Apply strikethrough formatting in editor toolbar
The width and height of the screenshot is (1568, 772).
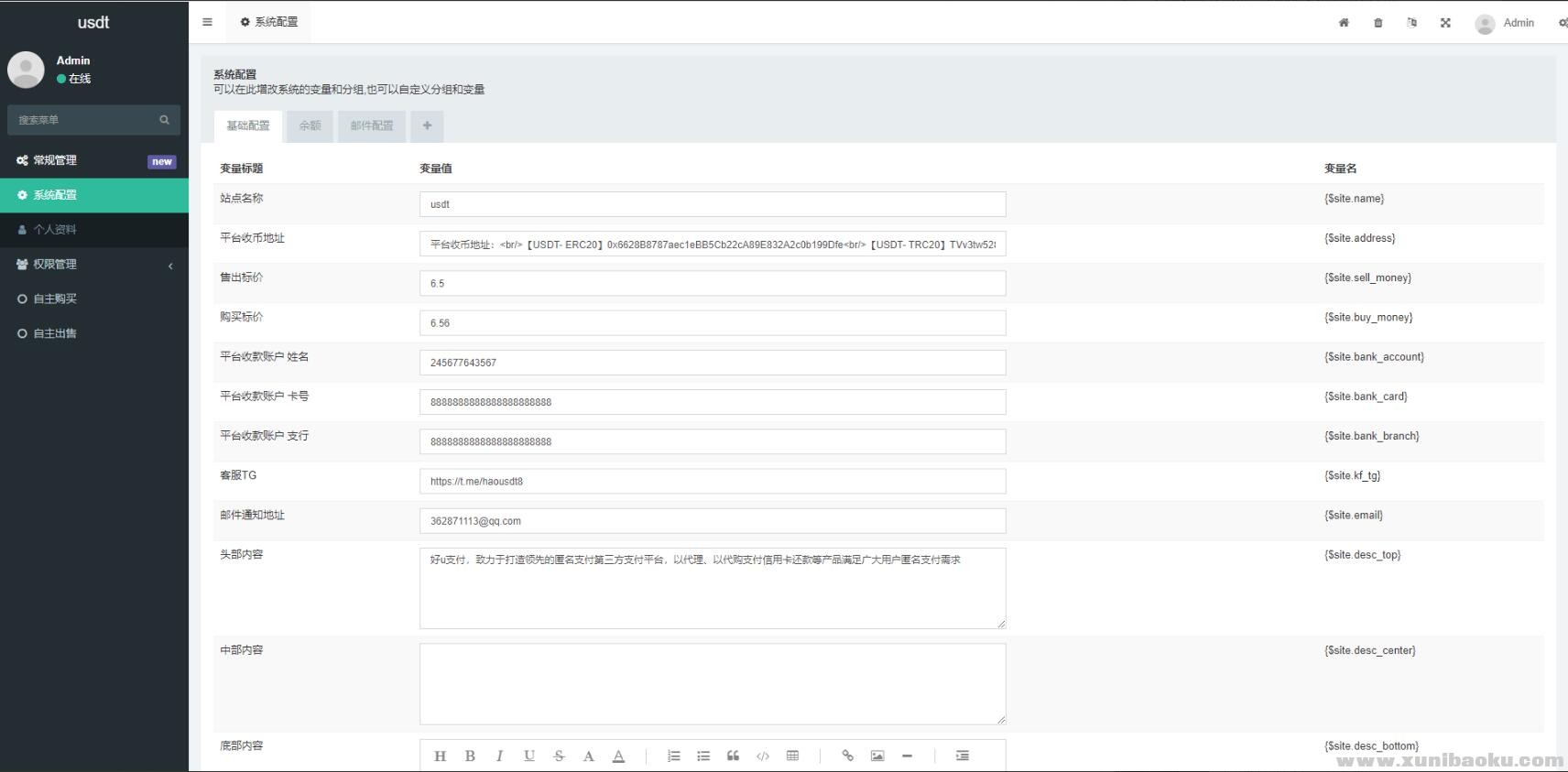point(559,756)
